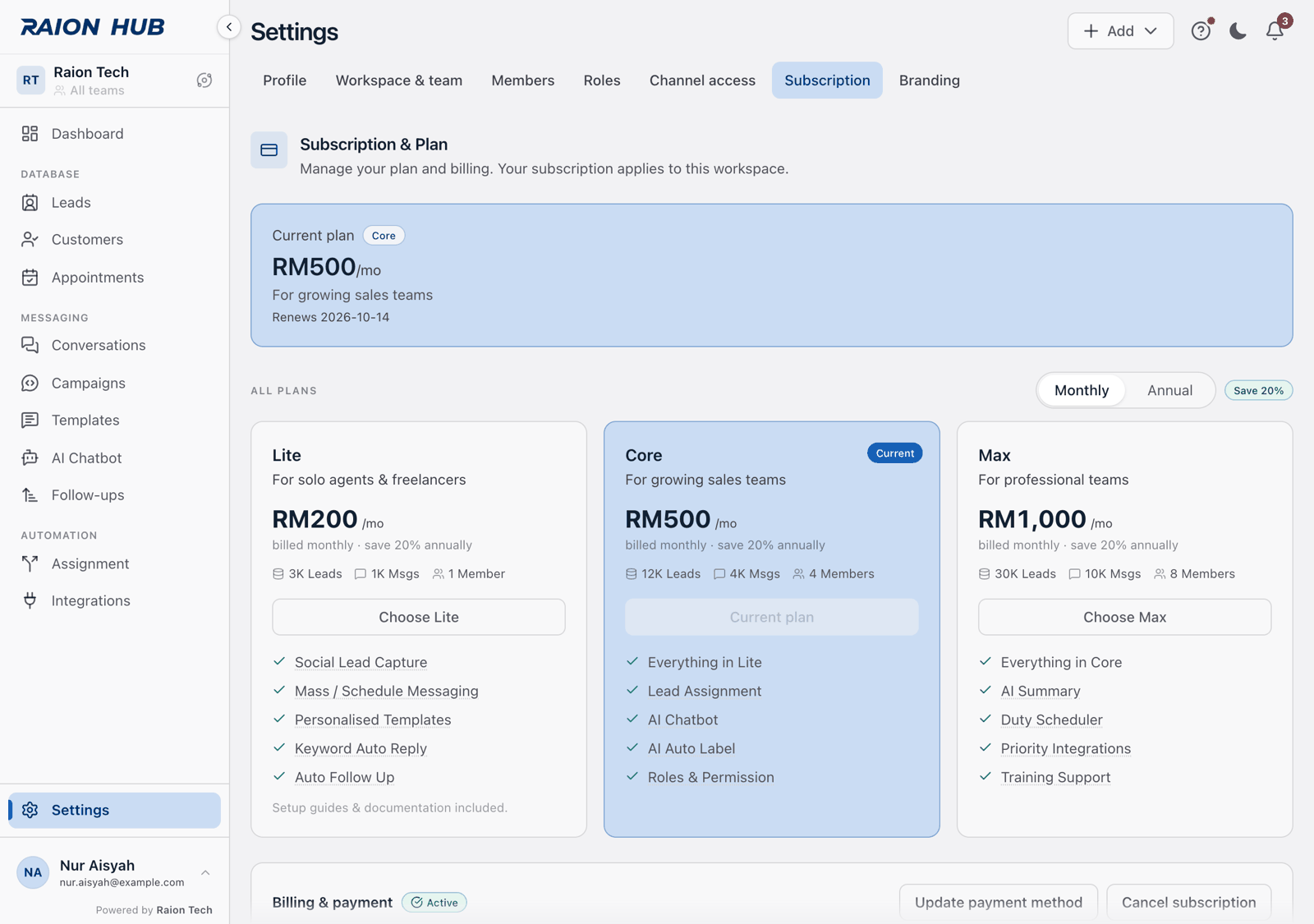1314x924 pixels.
Task: Open the help question mark icon
Action: 1201,31
